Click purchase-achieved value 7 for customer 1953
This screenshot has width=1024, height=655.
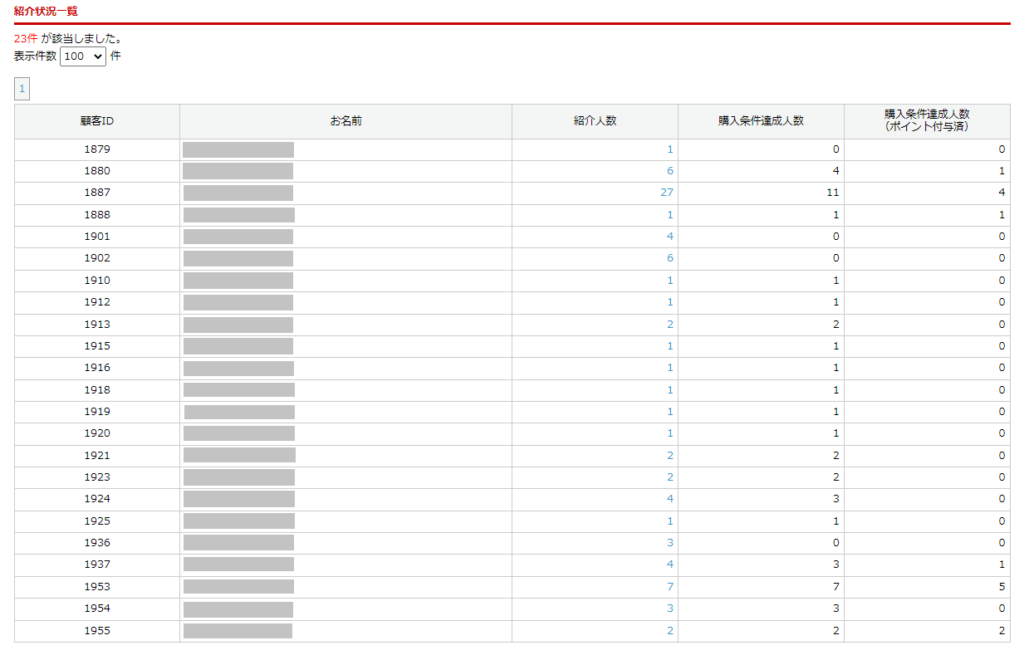pyautogui.click(x=835, y=586)
